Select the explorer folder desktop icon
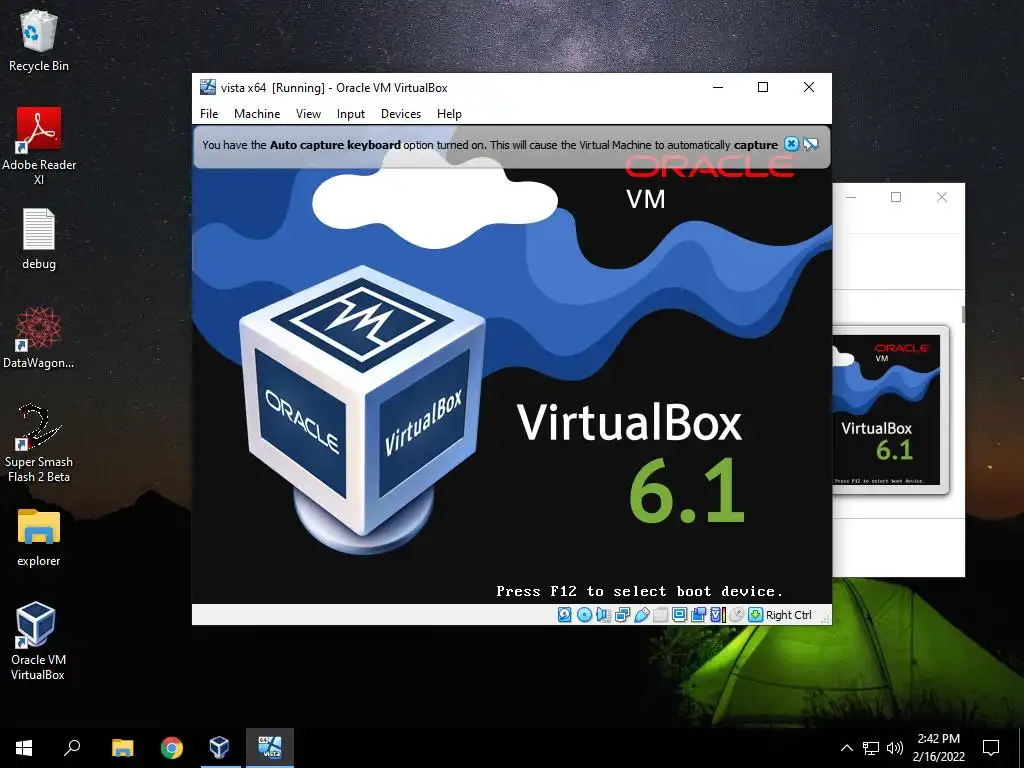Viewport: 1024px width, 768px height. [x=39, y=537]
